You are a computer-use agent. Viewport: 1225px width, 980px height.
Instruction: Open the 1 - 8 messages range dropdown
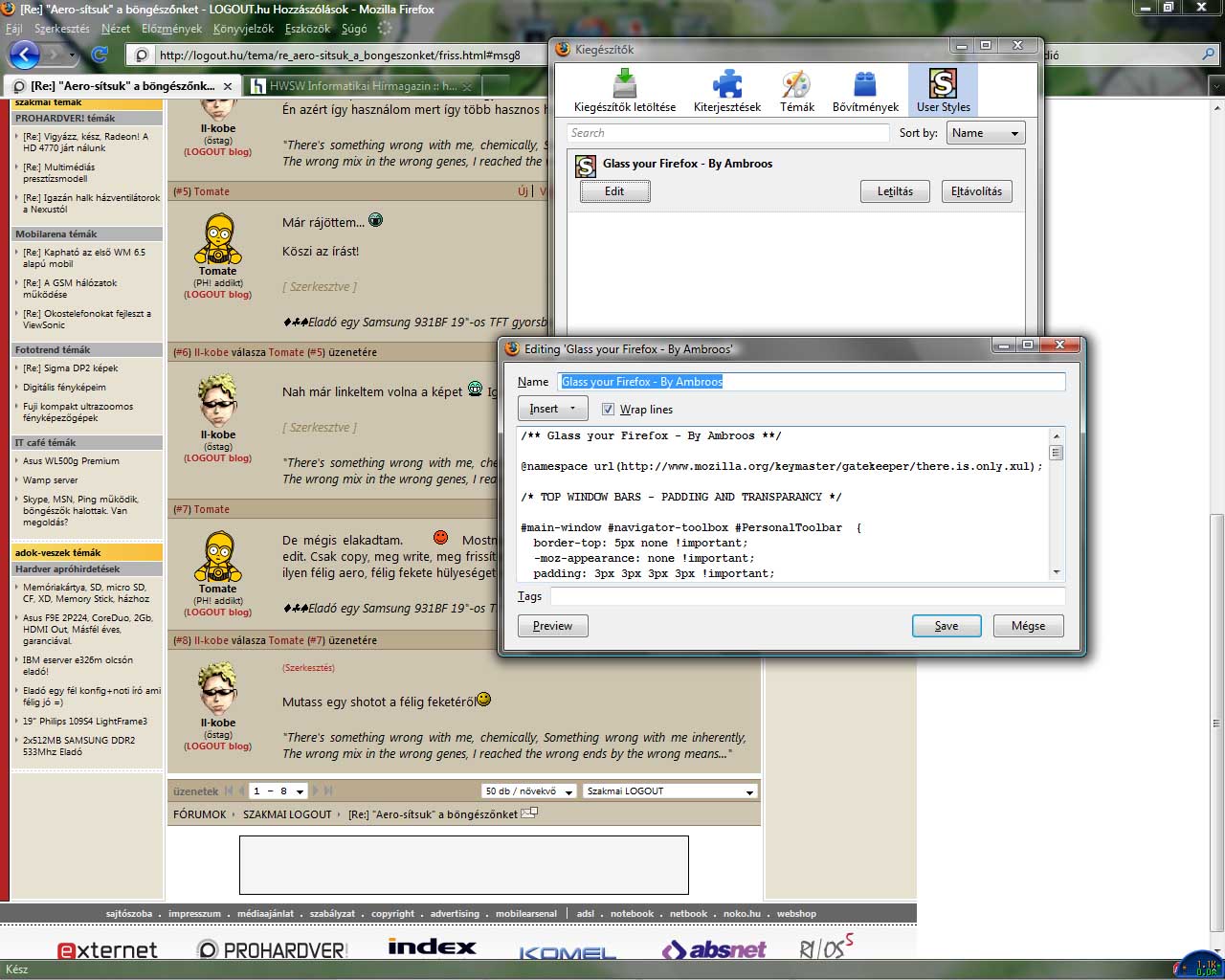(278, 791)
